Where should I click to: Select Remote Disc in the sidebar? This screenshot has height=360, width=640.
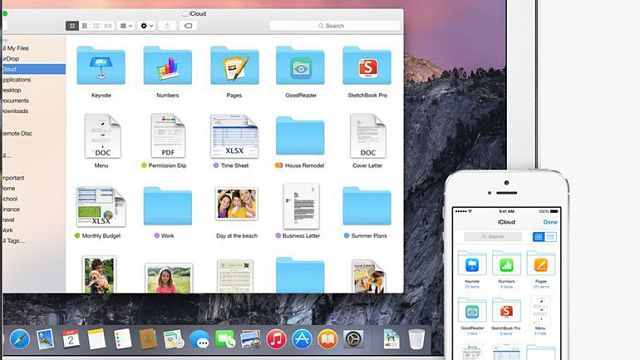(x=17, y=133)
